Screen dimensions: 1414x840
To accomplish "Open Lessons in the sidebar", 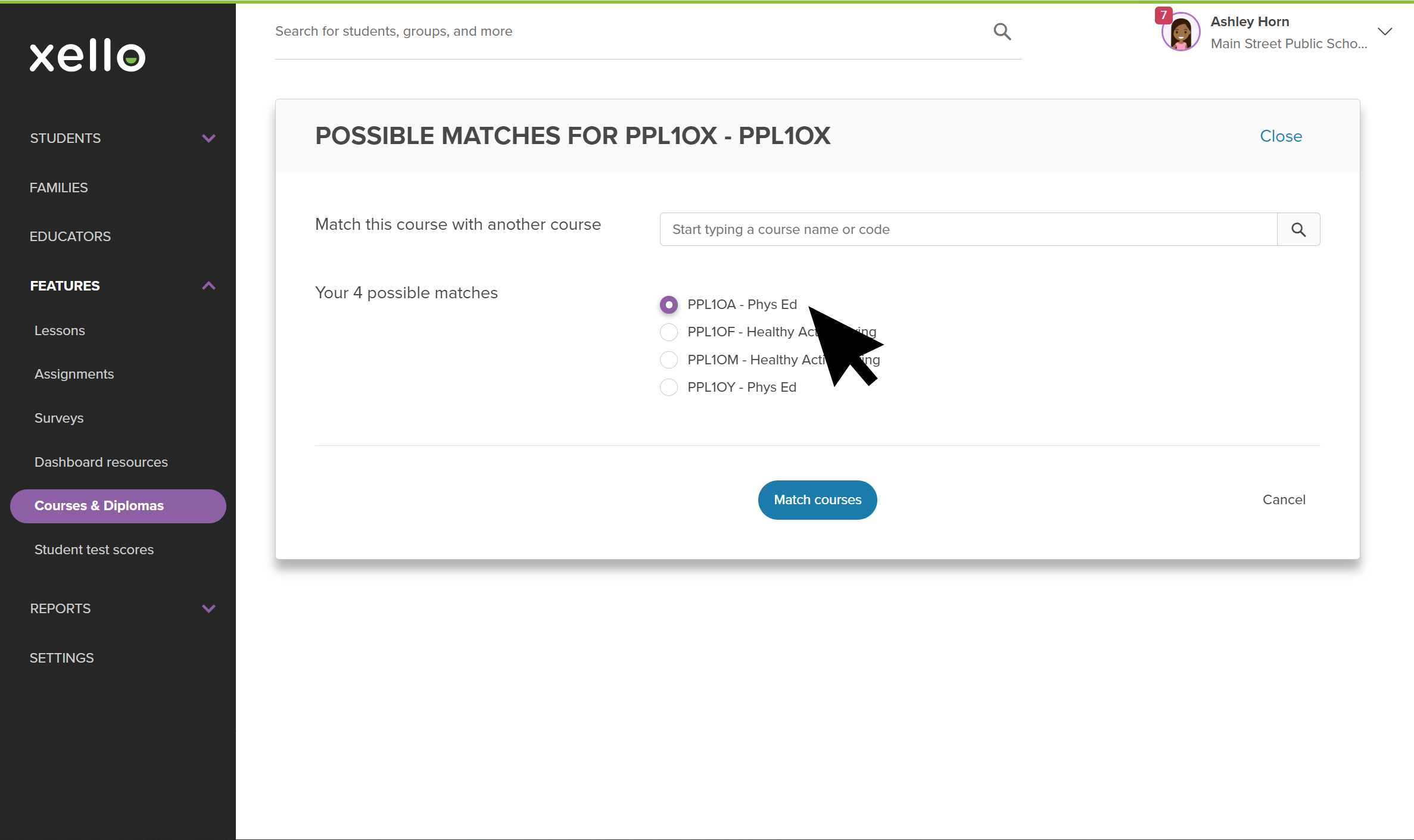I will tap(60, 330).
